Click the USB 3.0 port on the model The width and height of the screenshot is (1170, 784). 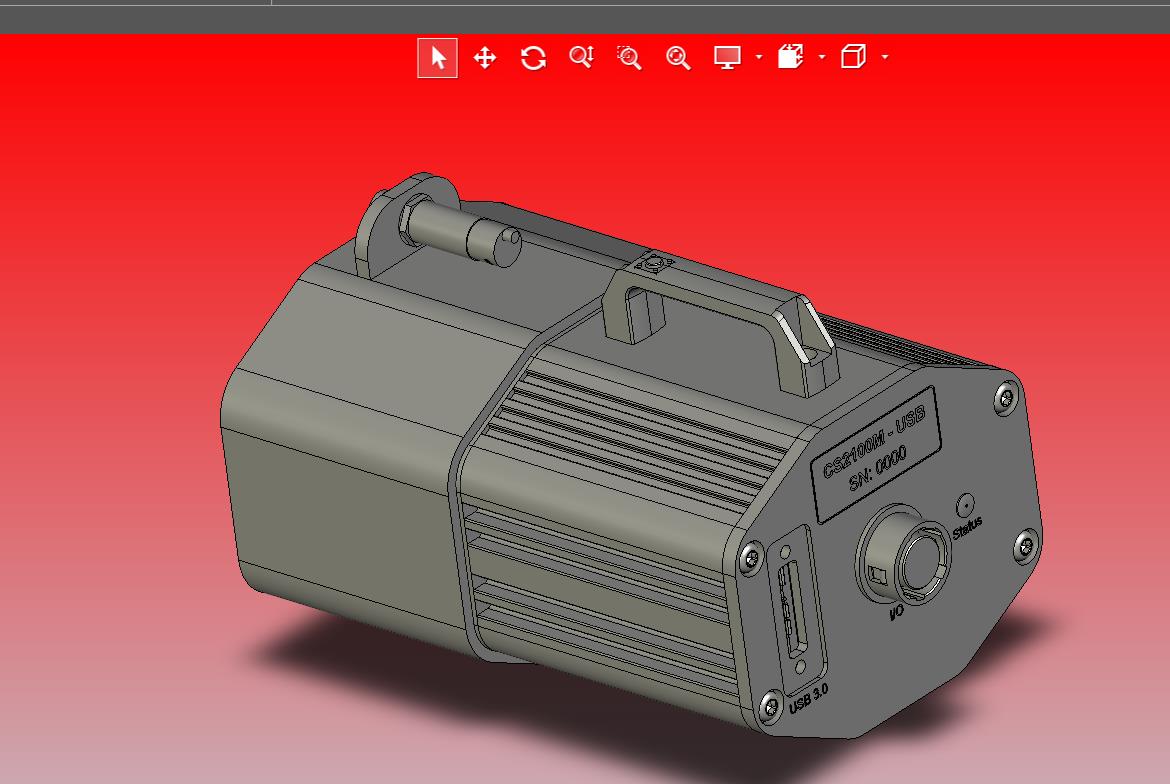792,611
